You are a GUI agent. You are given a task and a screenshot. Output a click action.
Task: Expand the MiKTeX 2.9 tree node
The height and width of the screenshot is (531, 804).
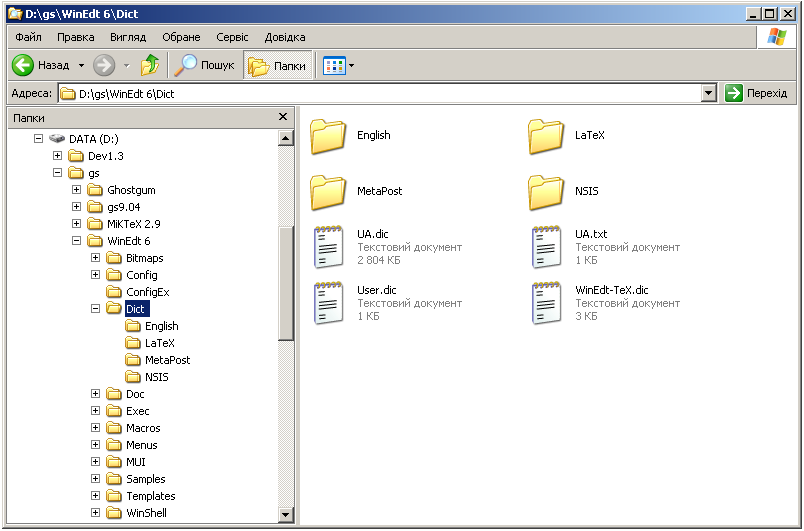click(x=77, y=224)
